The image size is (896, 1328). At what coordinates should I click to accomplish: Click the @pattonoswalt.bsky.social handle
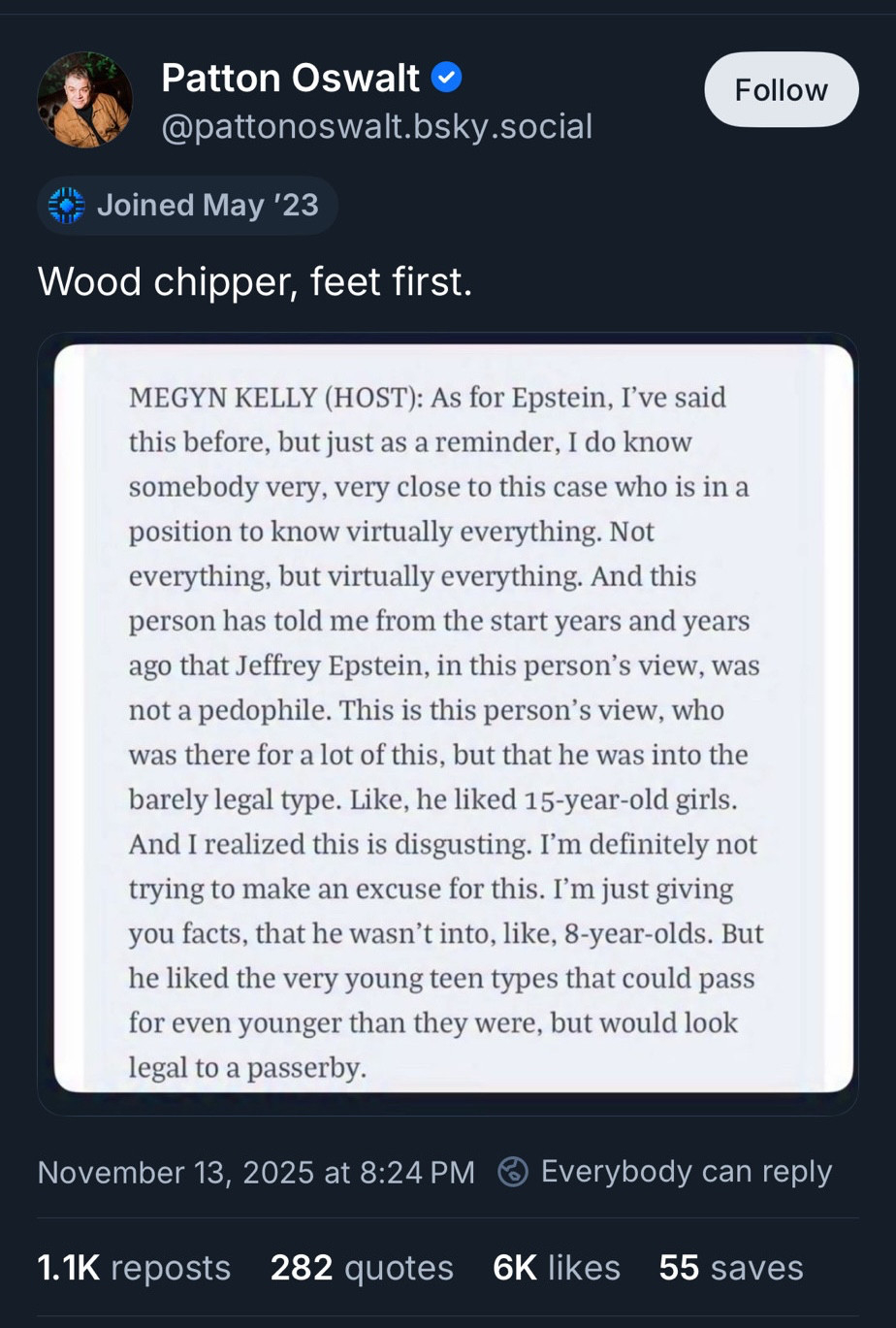pos(376,127)
